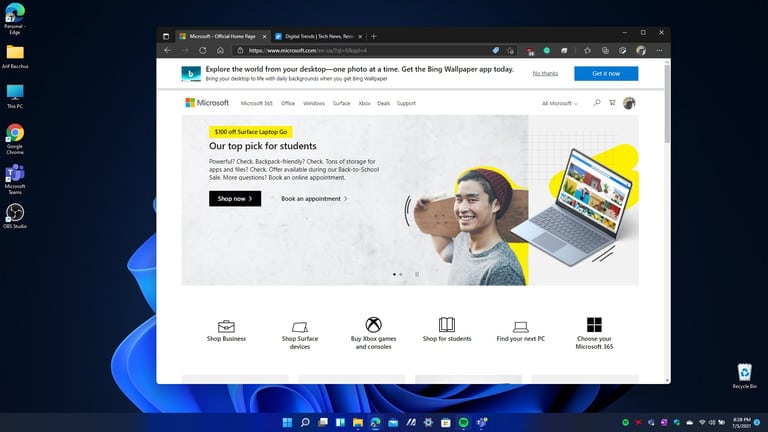Open Edge Settings and more menu
Screen dimensions: 768x432
(x=659, y=50)
